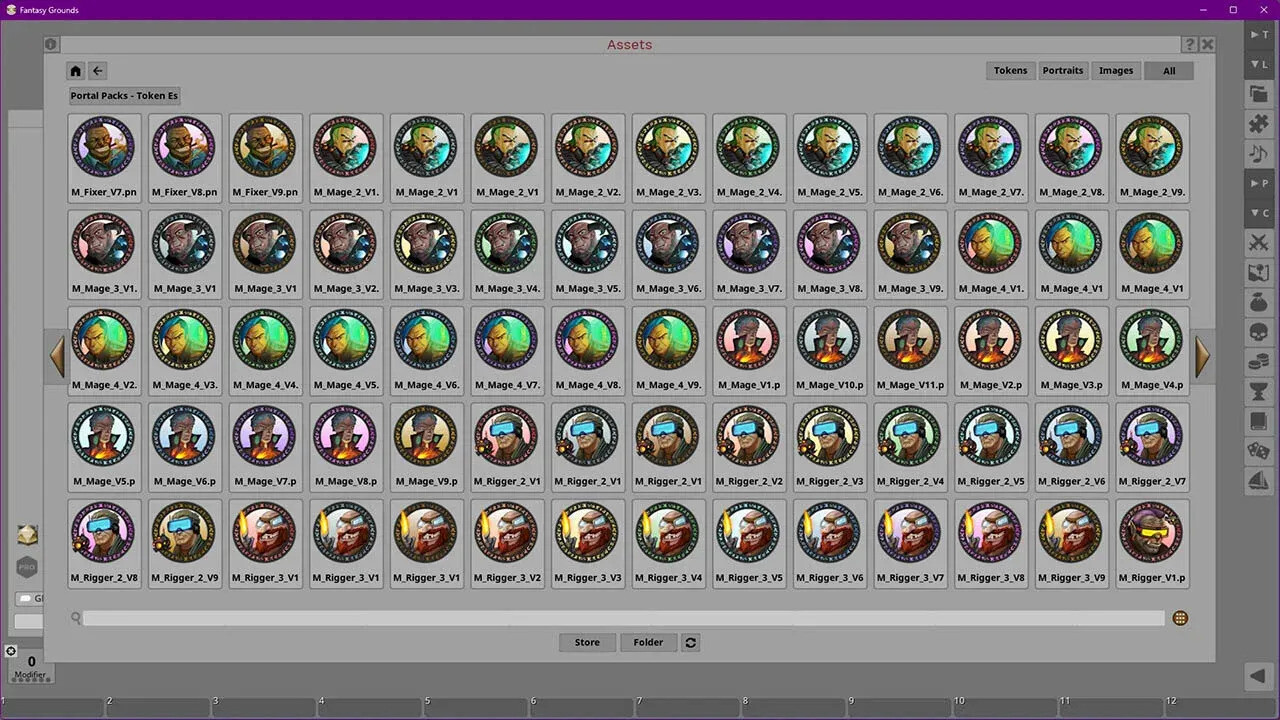
Task: Advance to next asset page with right chevron
Action: click(x=1203, y=356)
